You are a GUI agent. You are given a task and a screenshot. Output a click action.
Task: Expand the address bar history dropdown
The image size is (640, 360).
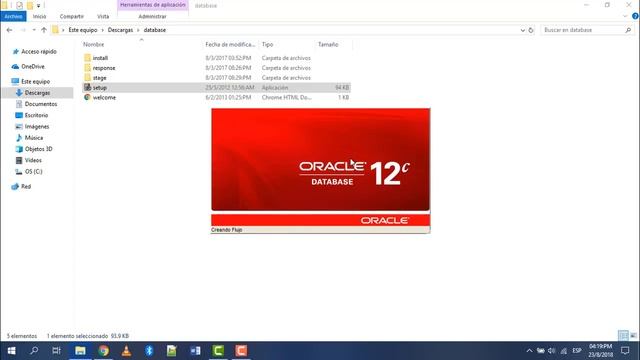click(x=522, y=30)
